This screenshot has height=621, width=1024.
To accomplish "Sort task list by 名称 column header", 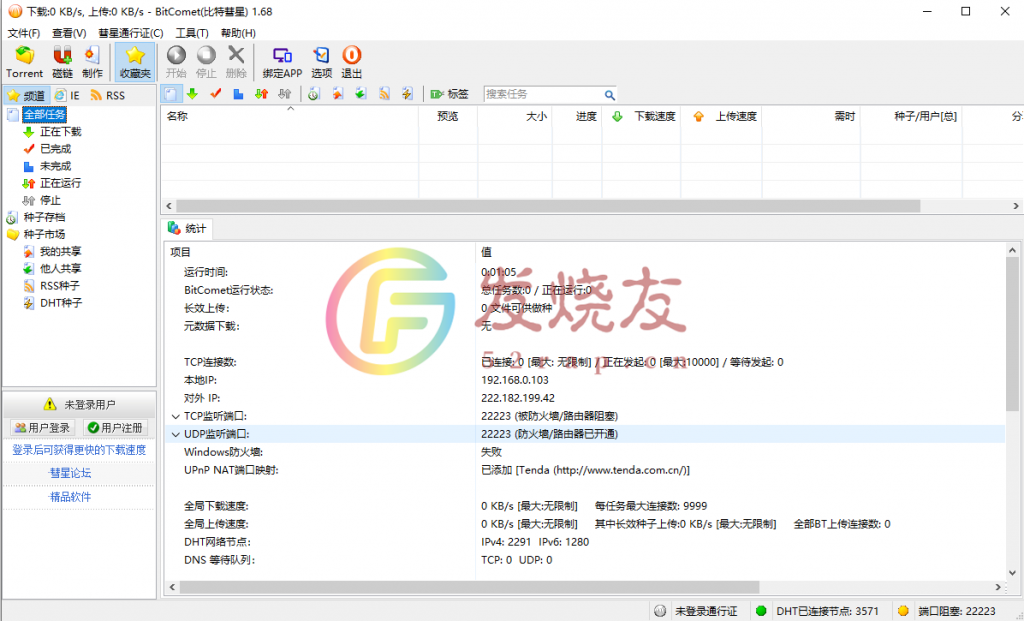I will coord(289,116).
